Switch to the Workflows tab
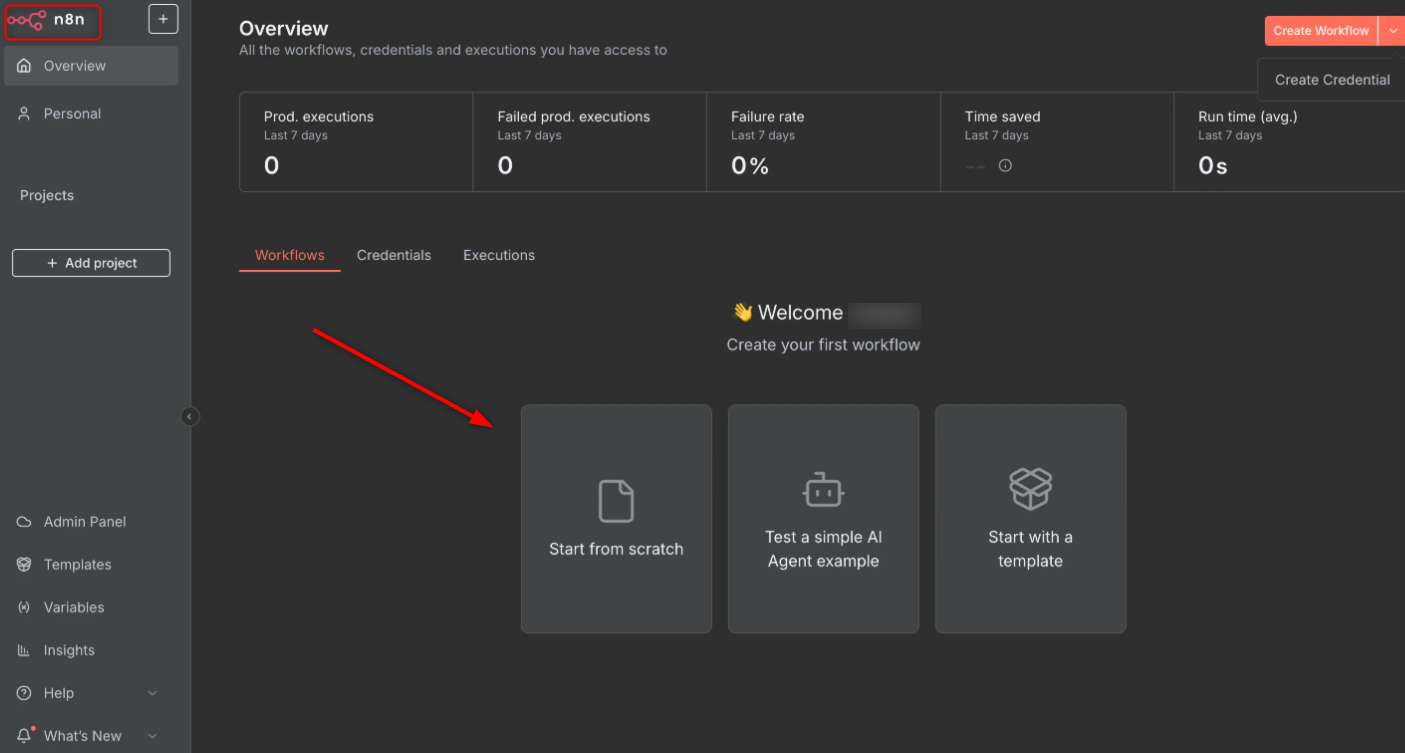Image resolution: width=1405 pixels, height=753 pixels. pyautogui.click(x=290, y=256)
